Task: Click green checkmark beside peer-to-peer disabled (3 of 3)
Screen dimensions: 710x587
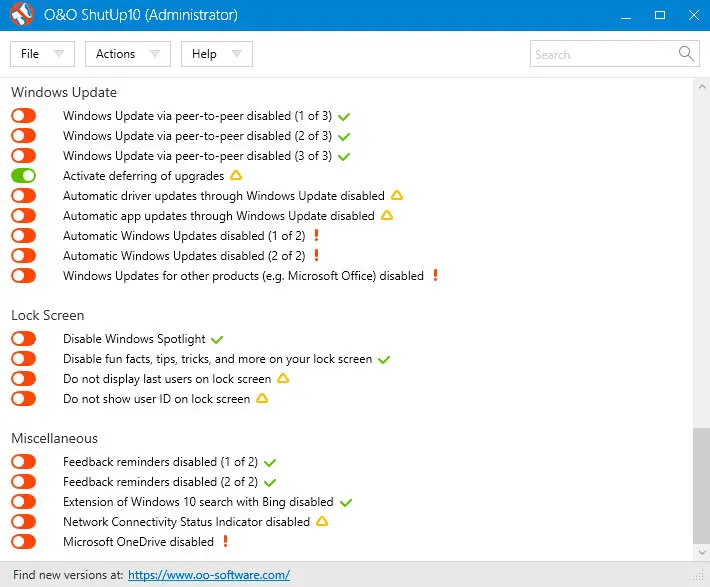Action: pos(344,157)
